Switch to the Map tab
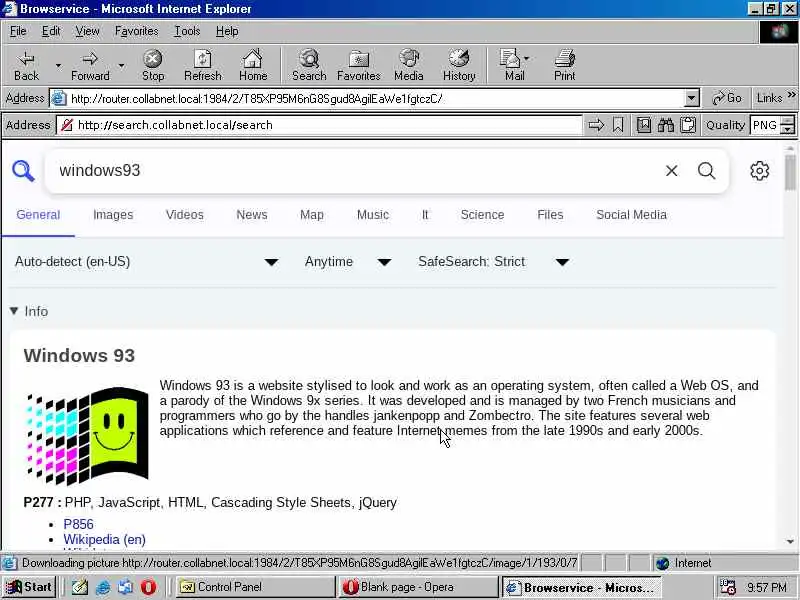 click(x=312, y=215)
